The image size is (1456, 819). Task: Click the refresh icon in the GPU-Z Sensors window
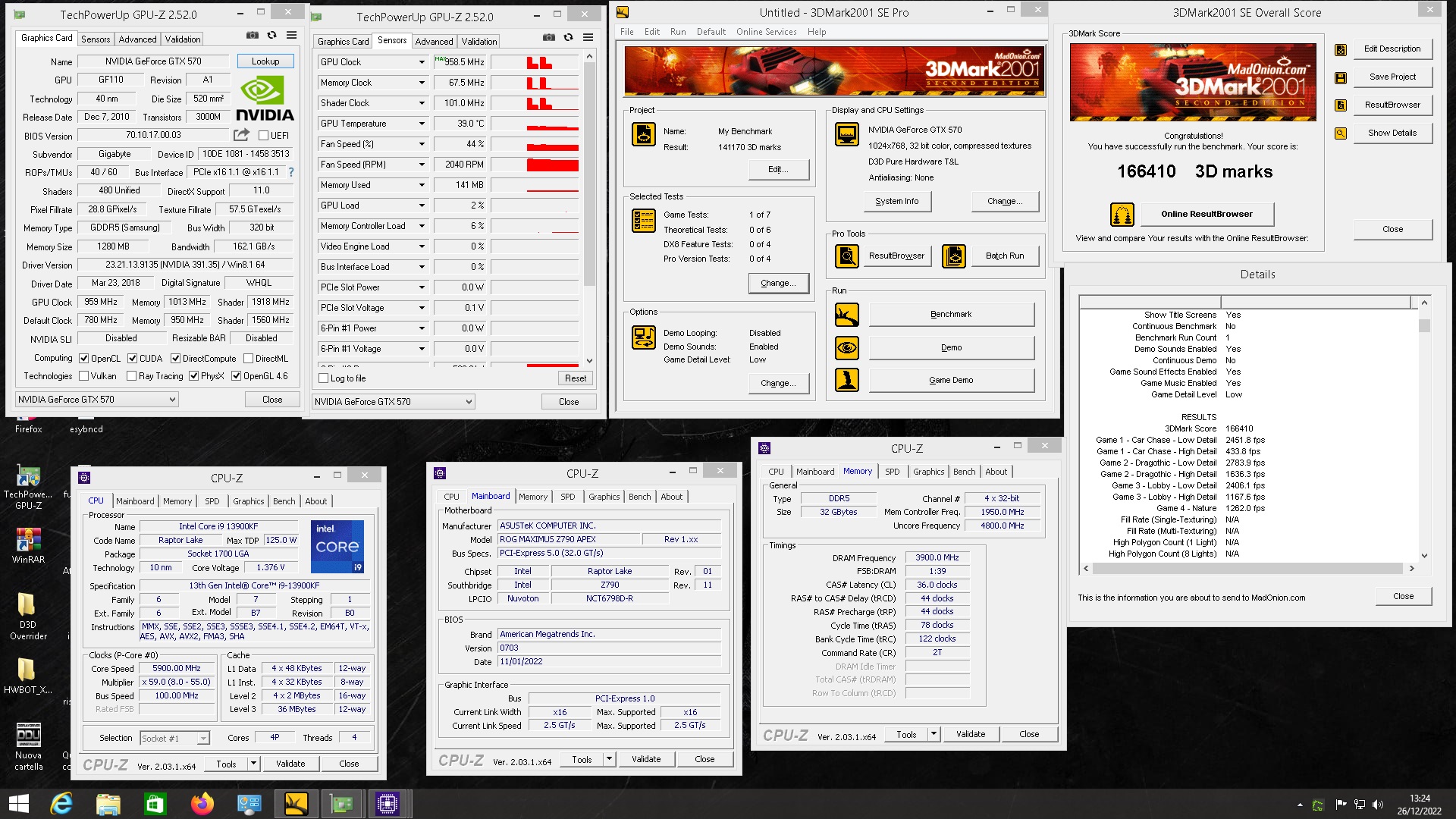(568, 37)
